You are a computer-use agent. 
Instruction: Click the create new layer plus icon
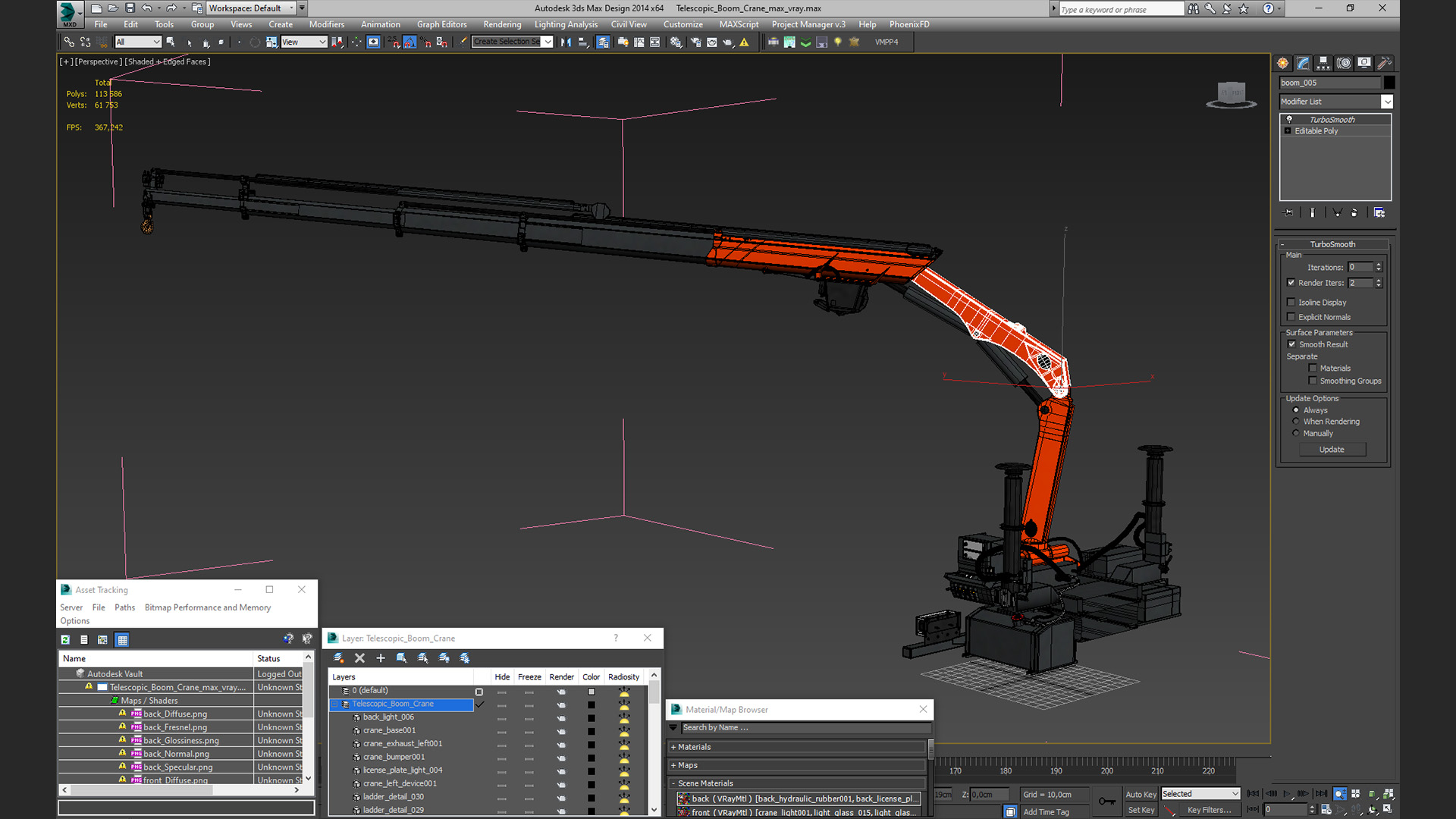pos(381,658)
